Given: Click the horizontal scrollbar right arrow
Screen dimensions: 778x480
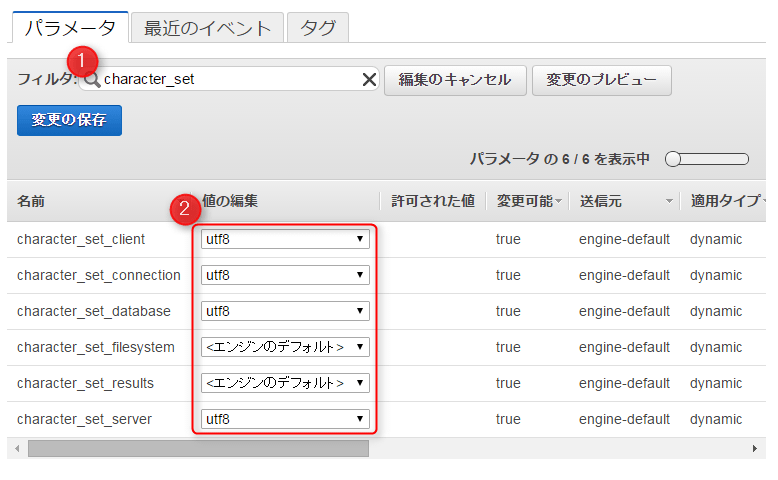Looking at the screenshot, I should click(755, 449).
